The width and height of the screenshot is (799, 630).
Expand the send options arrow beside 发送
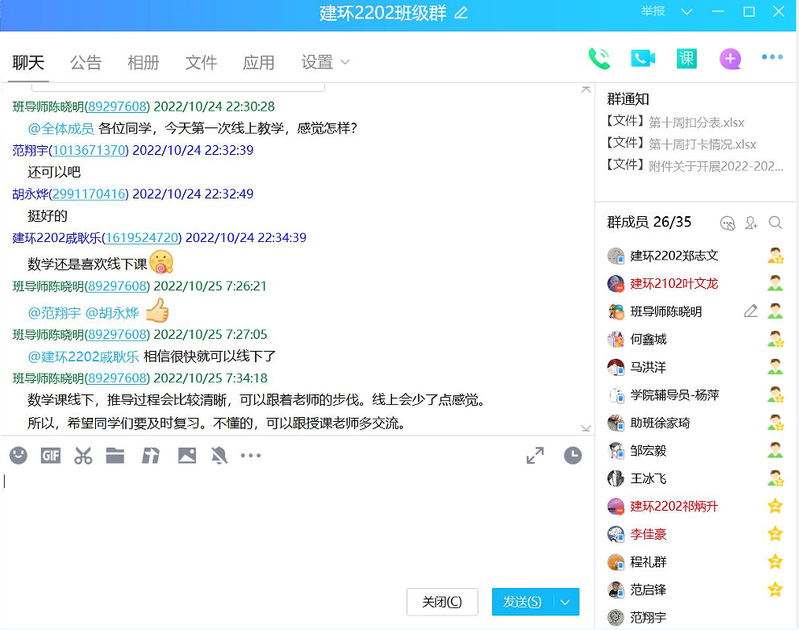pos(566,602)
